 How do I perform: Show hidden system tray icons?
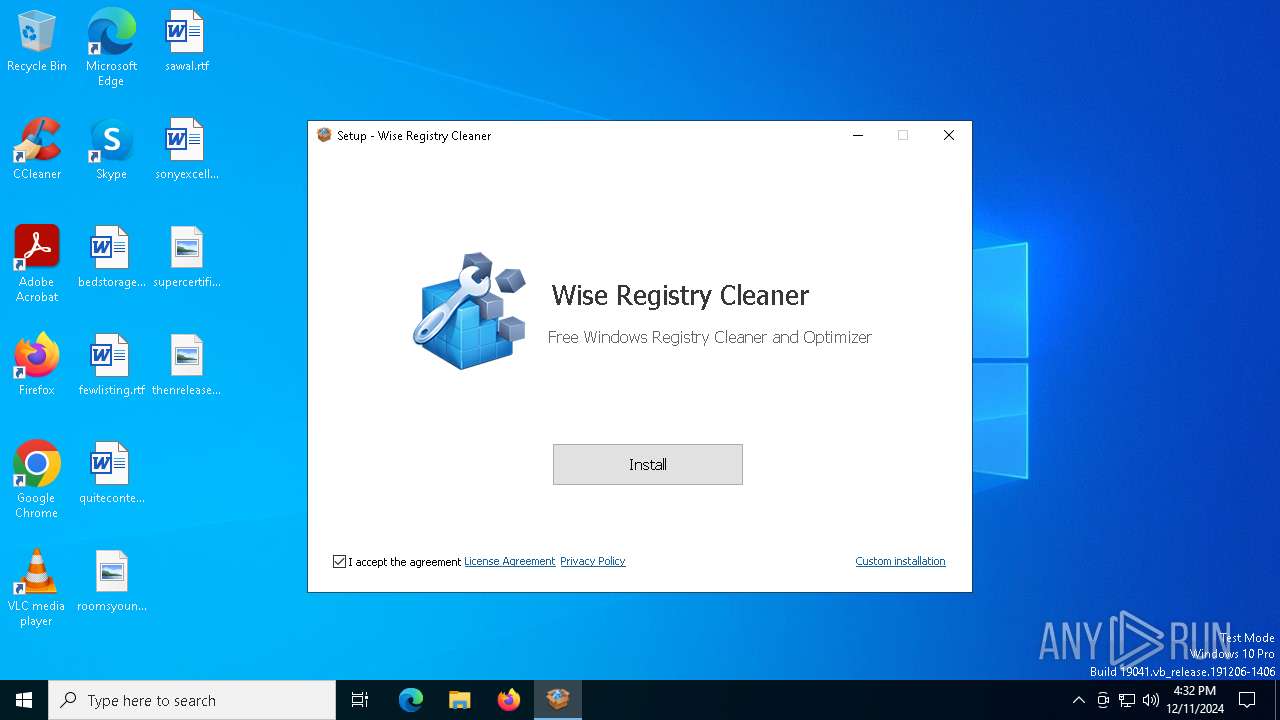1078,700
